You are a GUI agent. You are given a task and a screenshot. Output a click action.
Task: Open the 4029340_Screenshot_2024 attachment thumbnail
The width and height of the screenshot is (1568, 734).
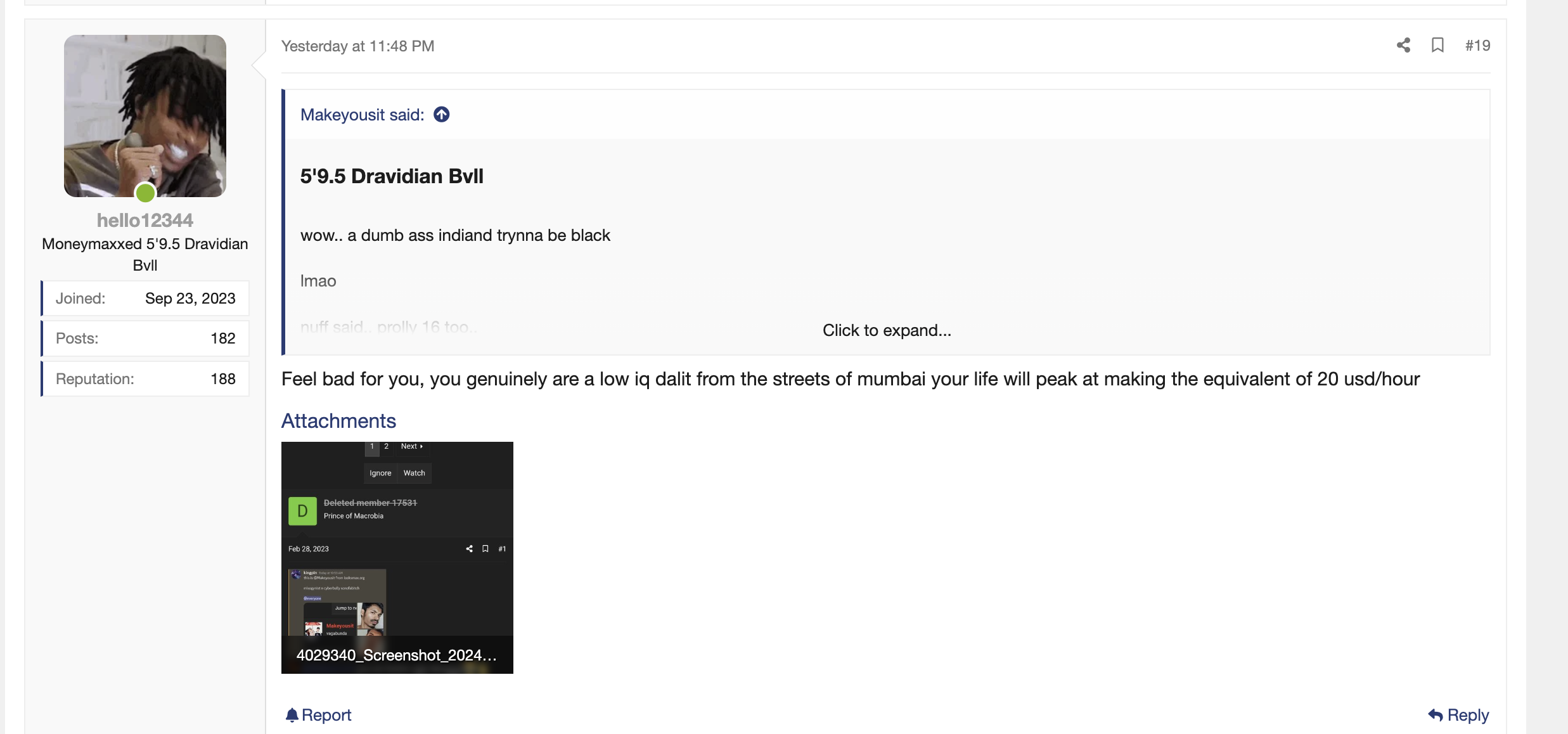pyautogui.click(x=397, y=558)
